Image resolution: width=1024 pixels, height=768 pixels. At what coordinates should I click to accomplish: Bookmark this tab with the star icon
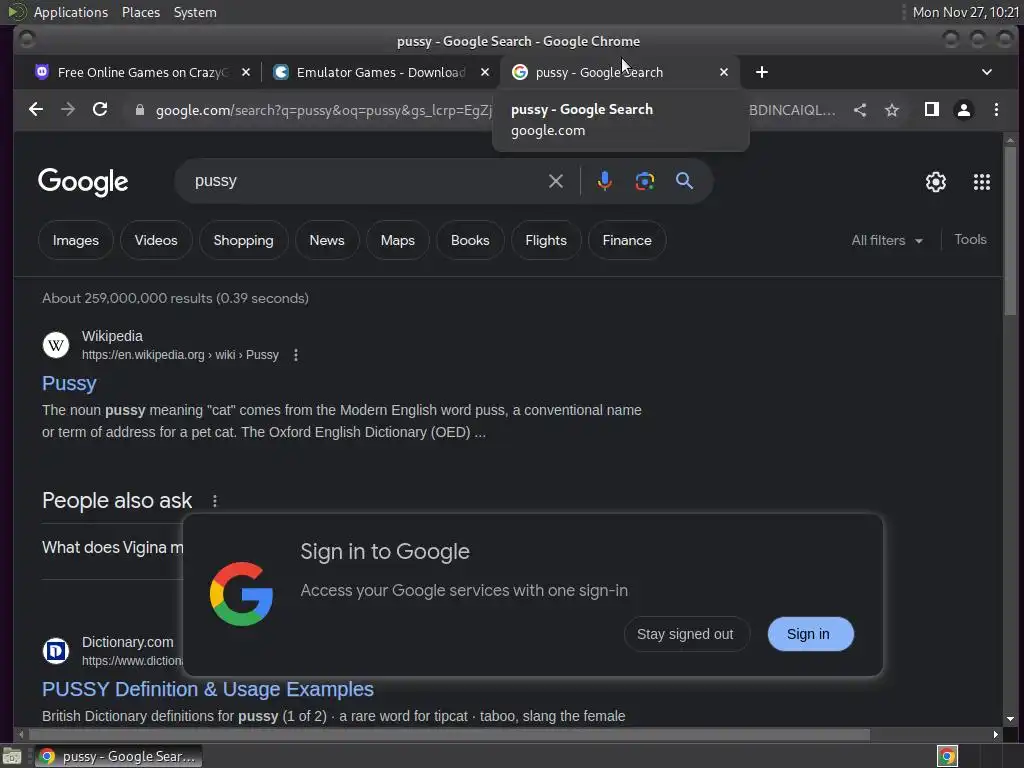pos(892,110)
